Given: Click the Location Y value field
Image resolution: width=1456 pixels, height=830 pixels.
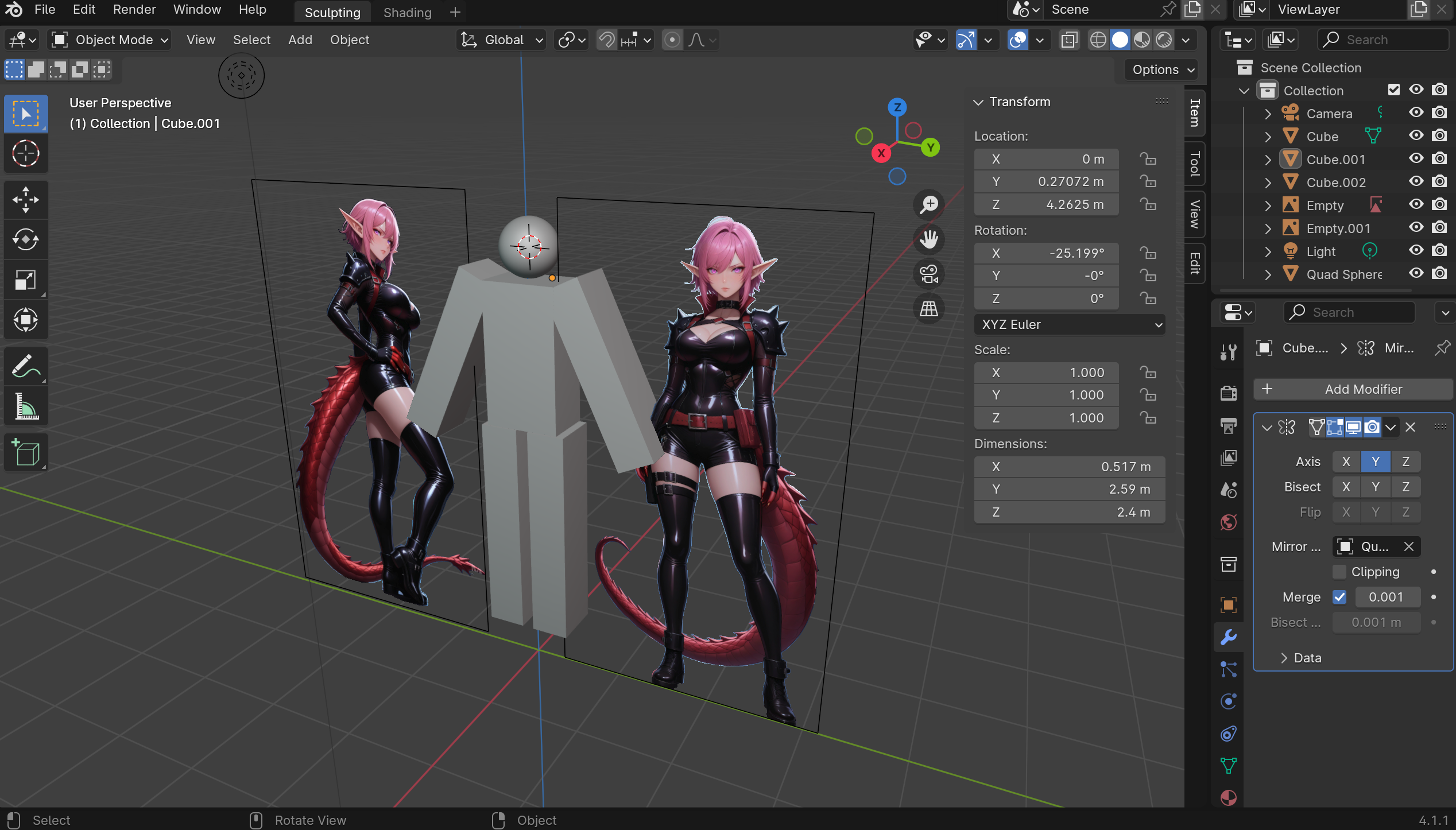Looking at the screenshot, I should tap(1046, 181).
